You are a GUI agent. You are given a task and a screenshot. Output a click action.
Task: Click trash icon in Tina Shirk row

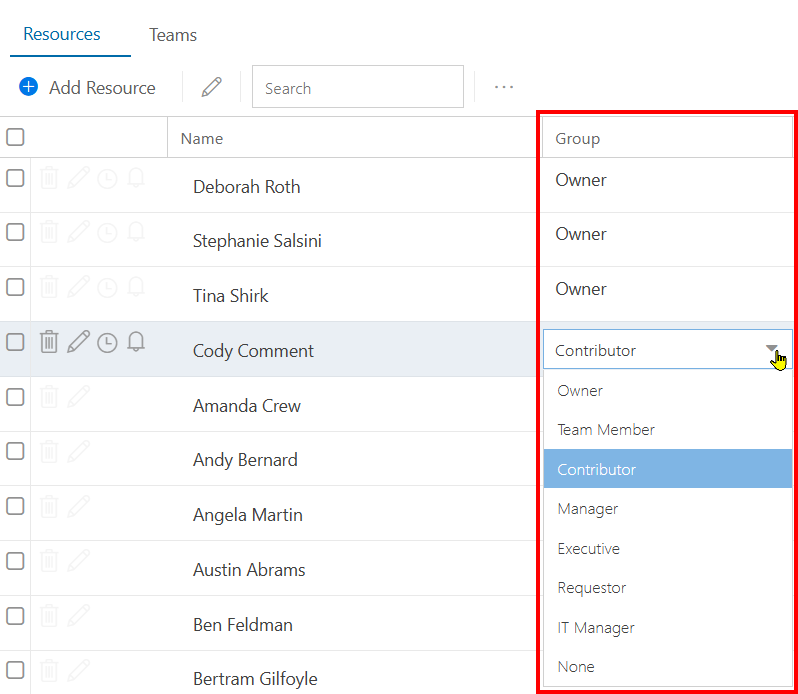[x=49, y=286]
